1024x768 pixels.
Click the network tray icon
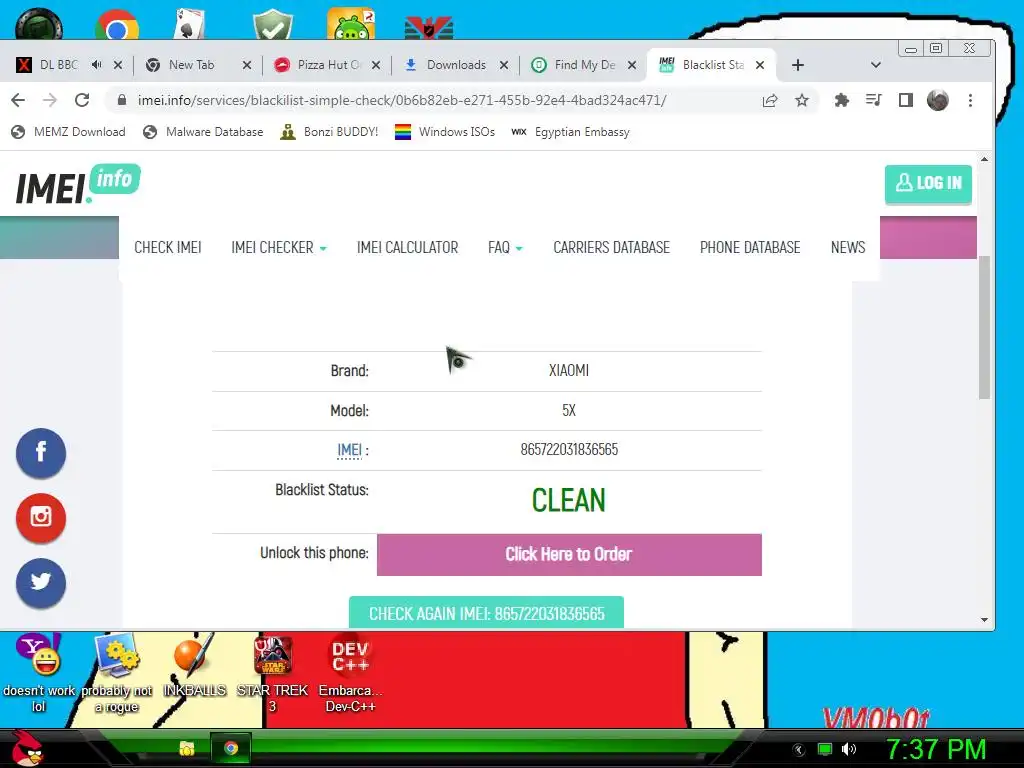coord(825,749)
